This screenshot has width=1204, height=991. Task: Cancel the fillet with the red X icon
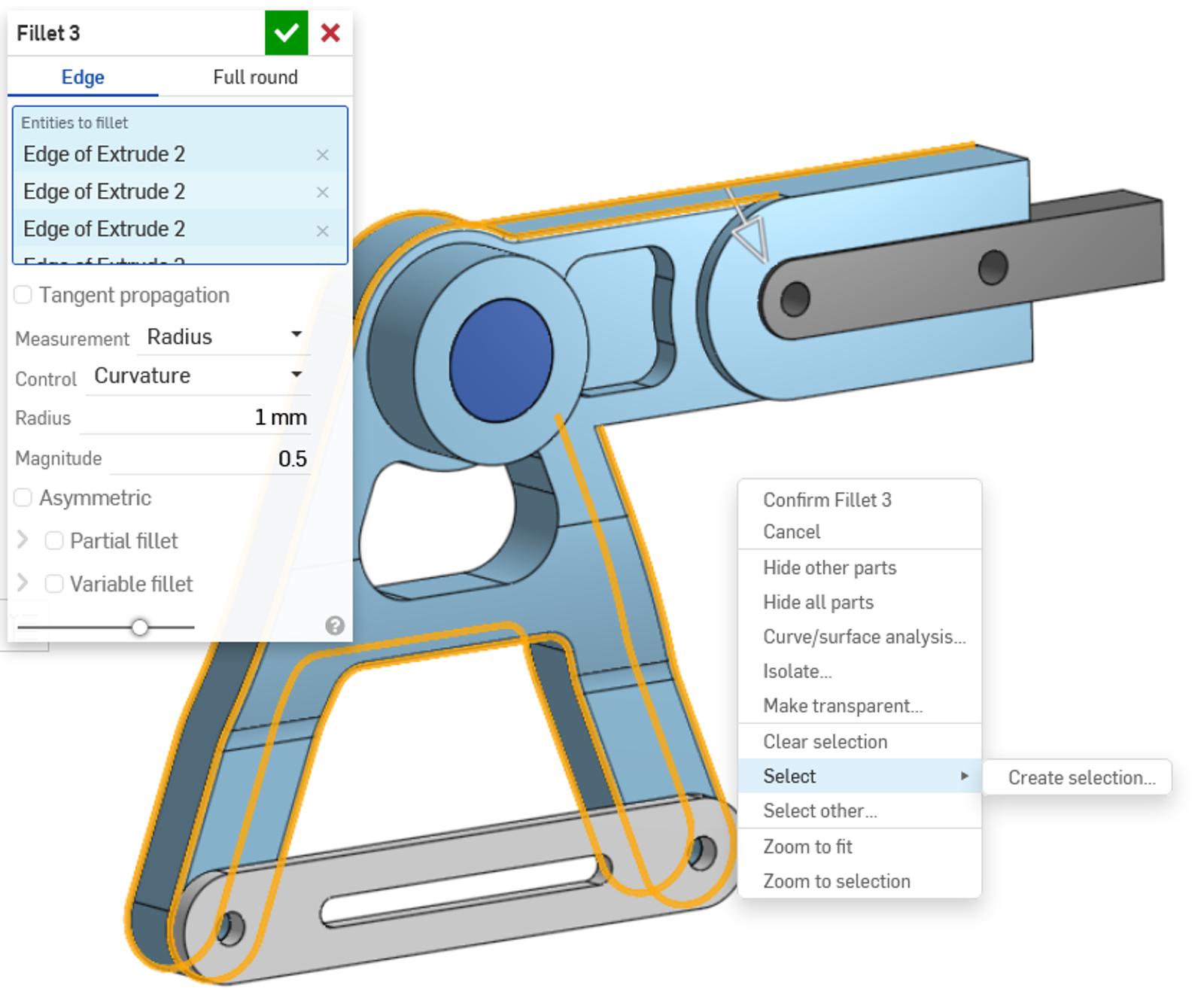point(329,32)
